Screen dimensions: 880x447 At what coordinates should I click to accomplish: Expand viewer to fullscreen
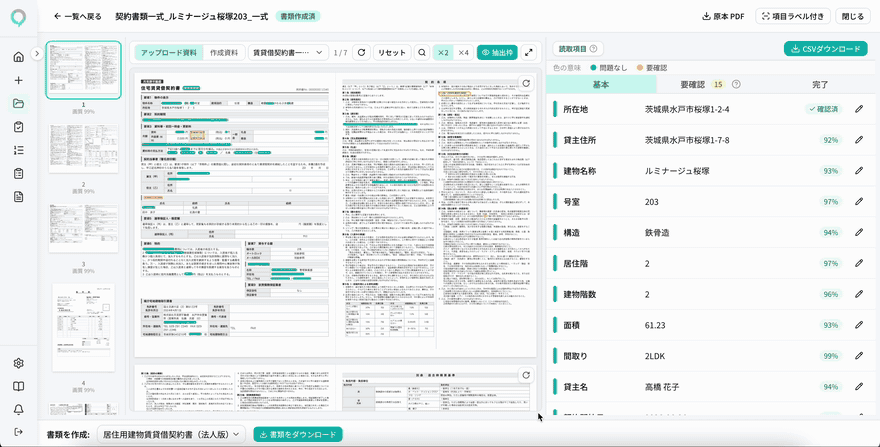coord(529,52)
